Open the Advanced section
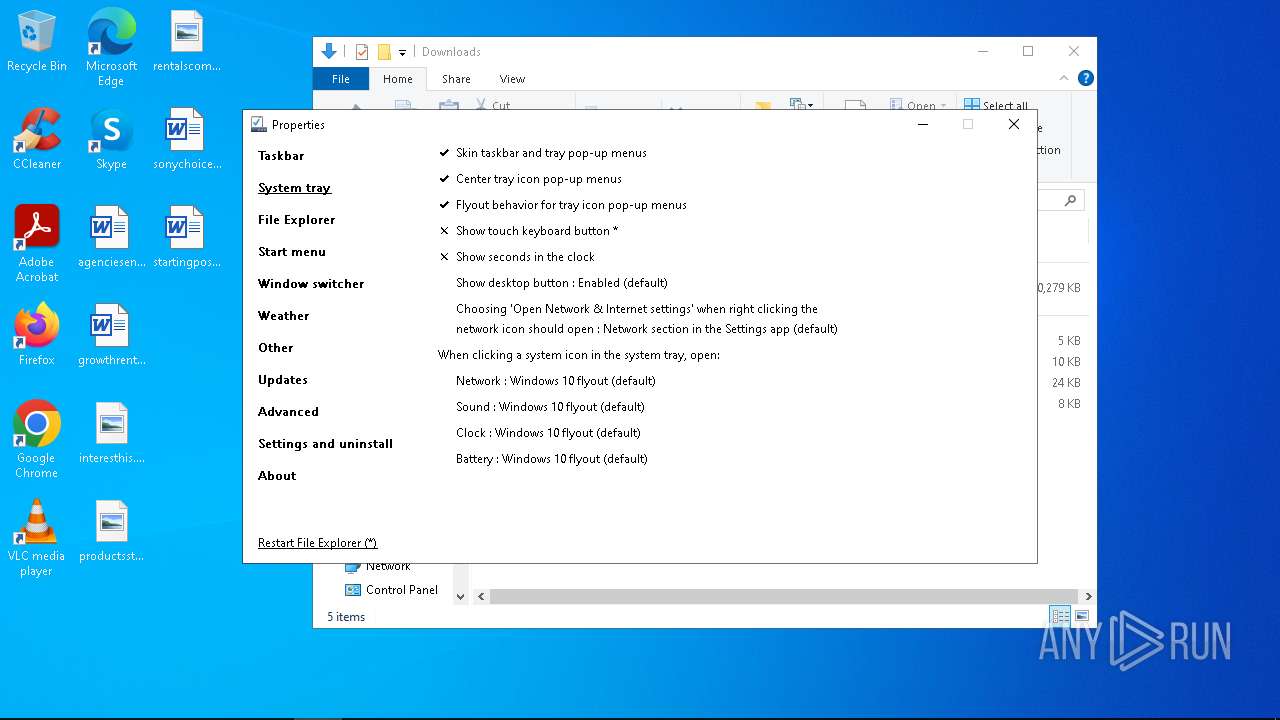Screen dimensions: 1280x720 tap(288, 412)
